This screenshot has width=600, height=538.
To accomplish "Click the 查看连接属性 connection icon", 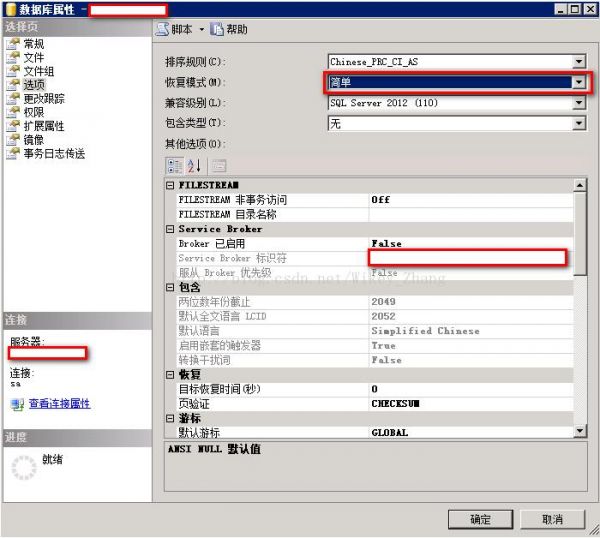I will (x=18, y=404).
